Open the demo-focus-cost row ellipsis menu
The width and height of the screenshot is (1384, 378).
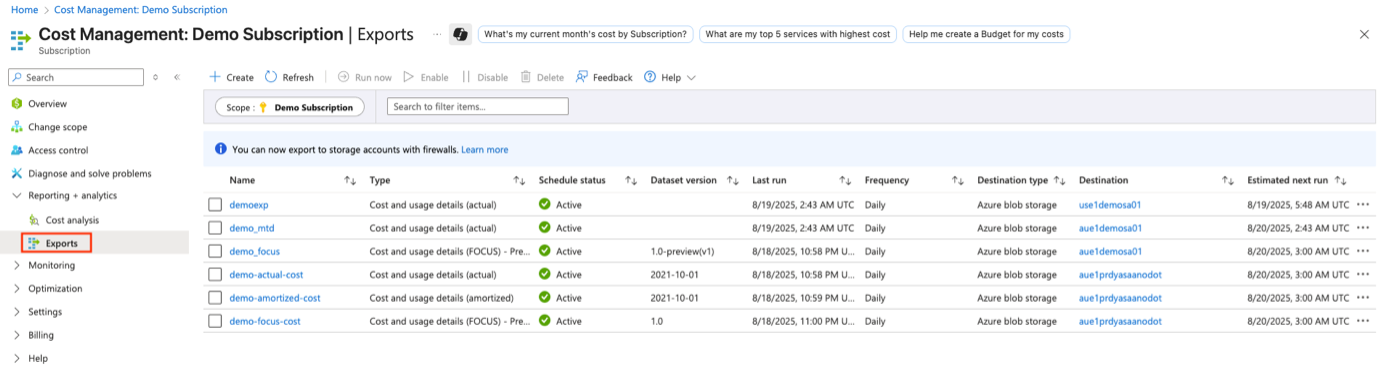[x=1363, y=321]
